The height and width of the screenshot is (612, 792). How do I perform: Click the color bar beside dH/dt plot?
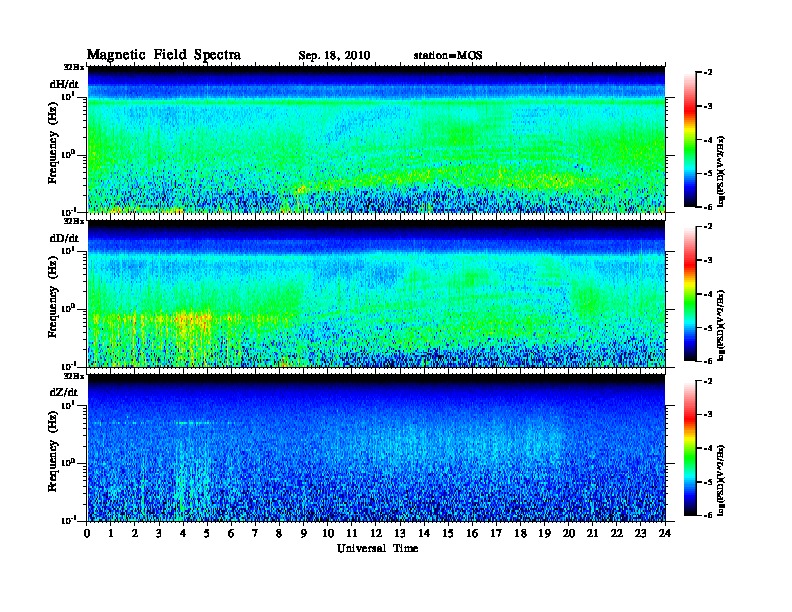click(x=690, y=139)
